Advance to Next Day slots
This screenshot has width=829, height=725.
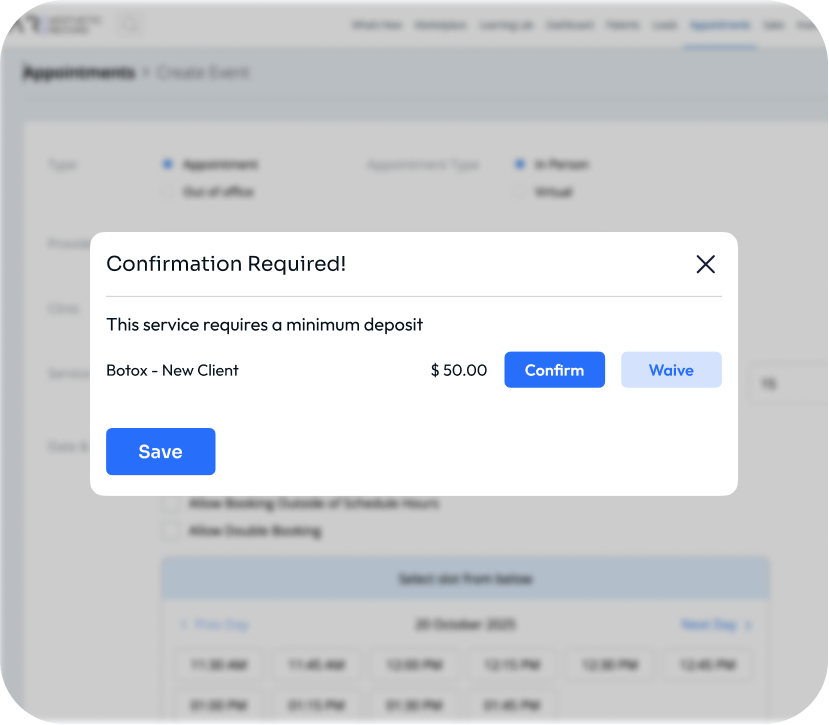[716, 625]
